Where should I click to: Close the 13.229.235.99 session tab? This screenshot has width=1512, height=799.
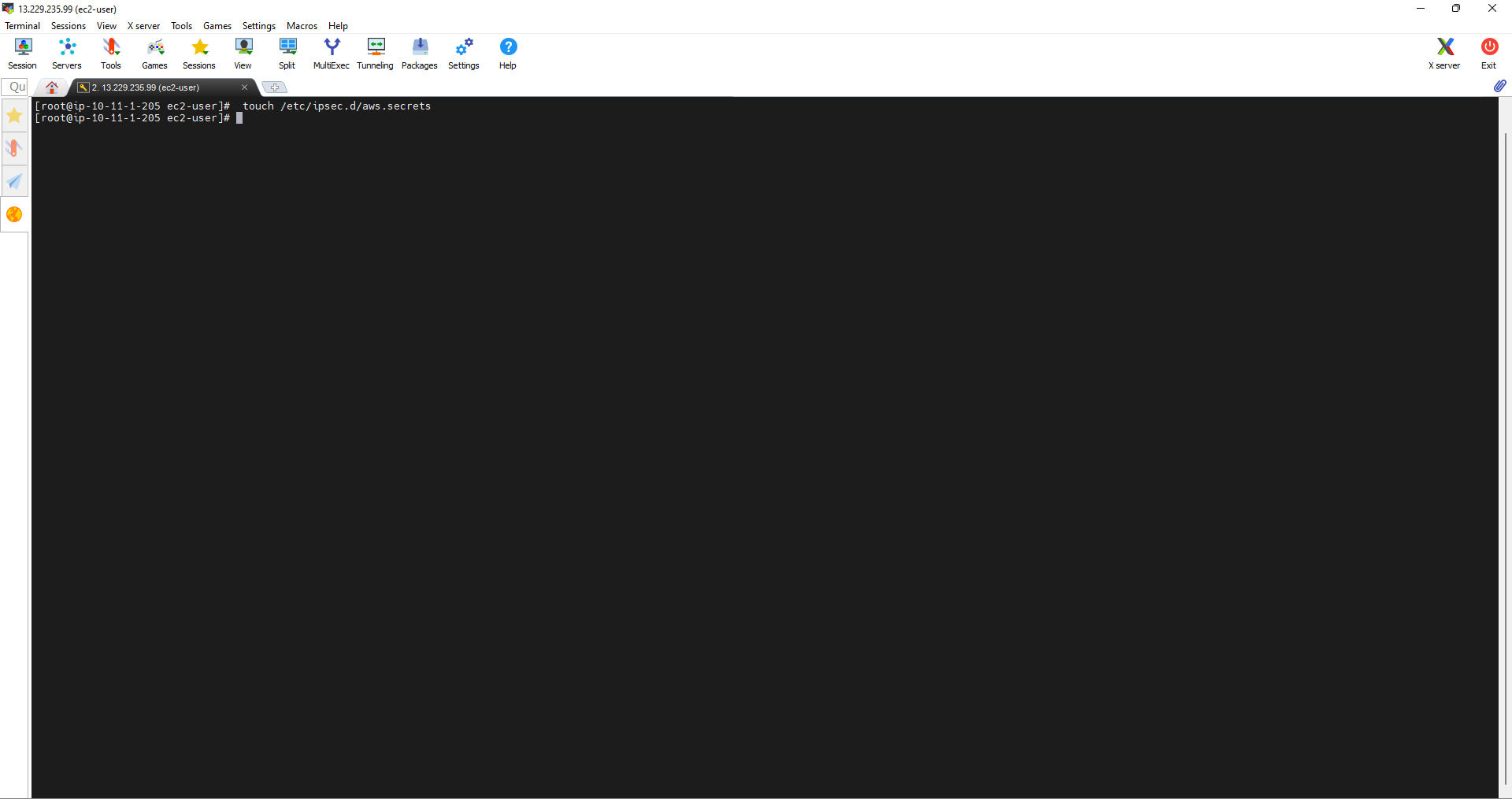[244, 87]
